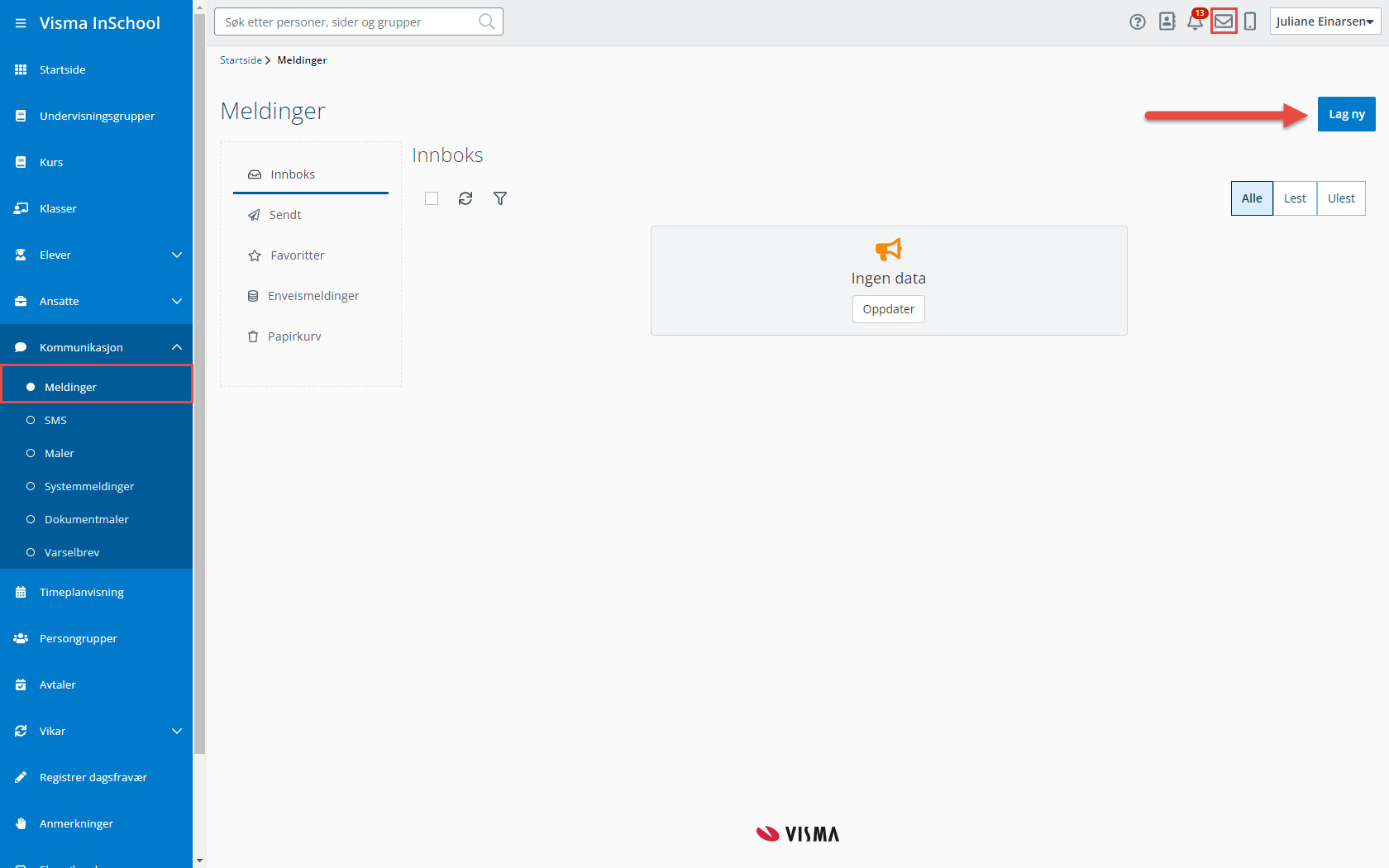Click the contact book icon in header
The image size is (1389, 868).
tap(1167, 22)
